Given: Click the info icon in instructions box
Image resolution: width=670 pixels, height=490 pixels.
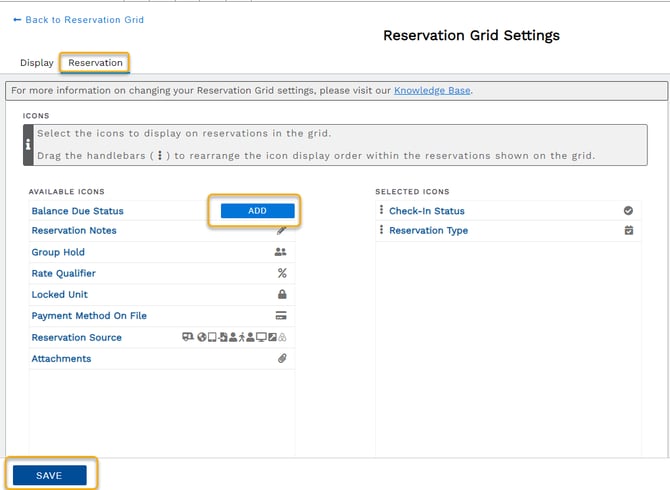Looking at the screenshot, I should point(27,144).
